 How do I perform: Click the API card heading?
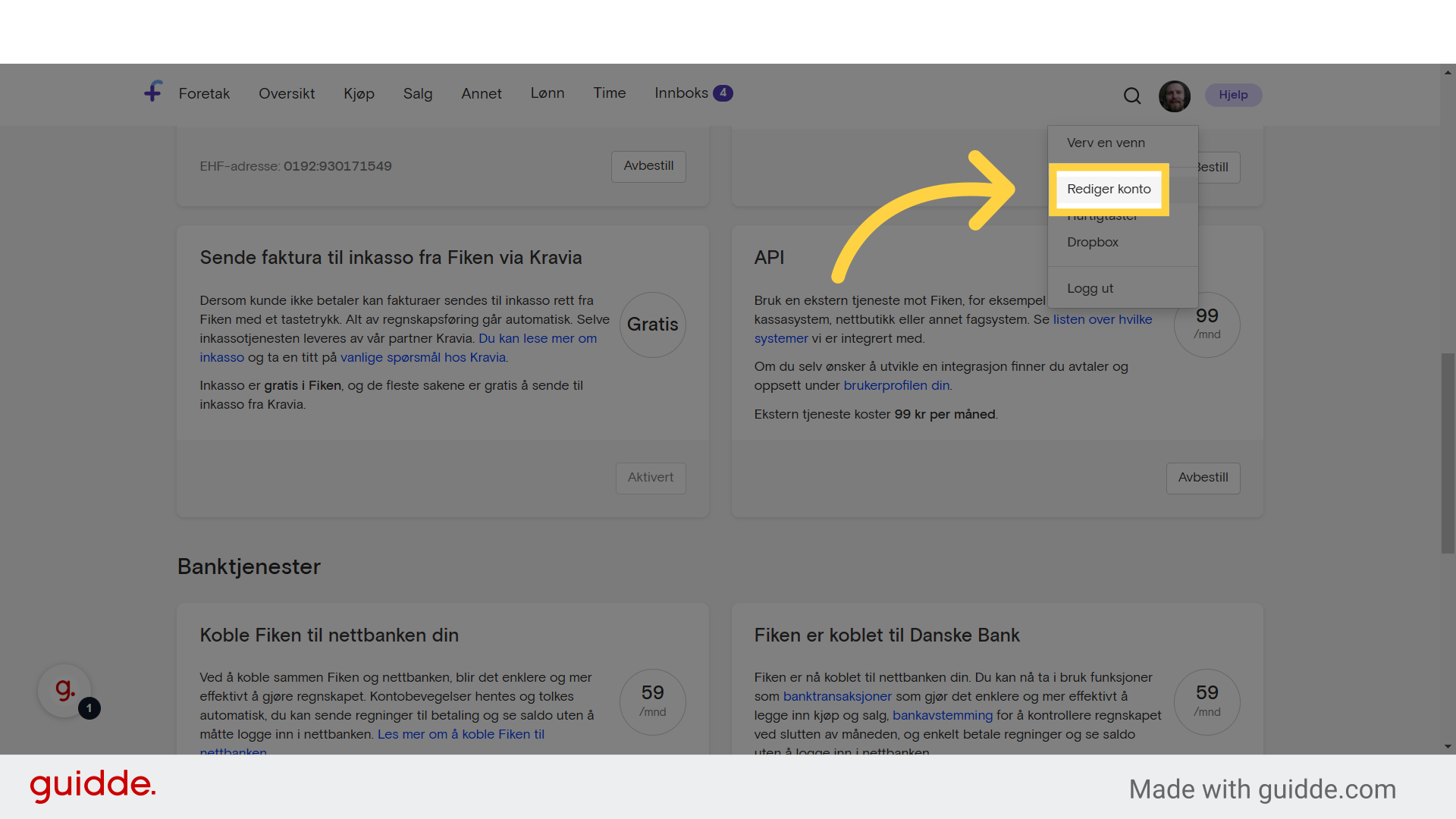coord(769,258)
